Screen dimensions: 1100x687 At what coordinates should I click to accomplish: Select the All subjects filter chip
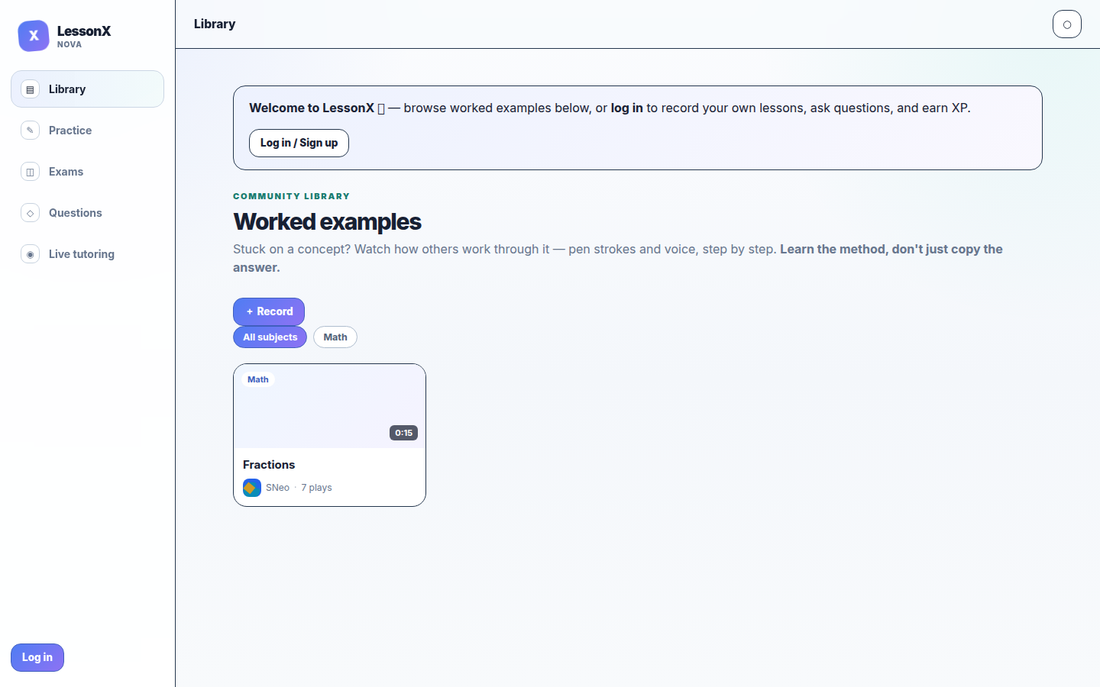(270, 338)
